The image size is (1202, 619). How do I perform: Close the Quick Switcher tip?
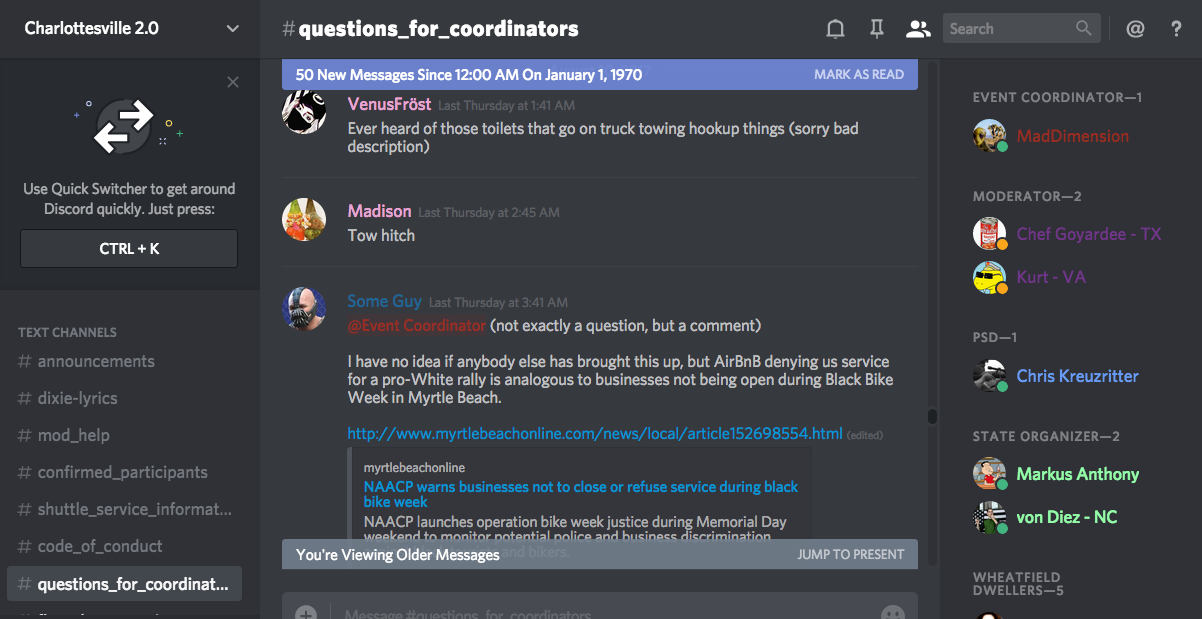pyautogui.click(x=233, y=82)
